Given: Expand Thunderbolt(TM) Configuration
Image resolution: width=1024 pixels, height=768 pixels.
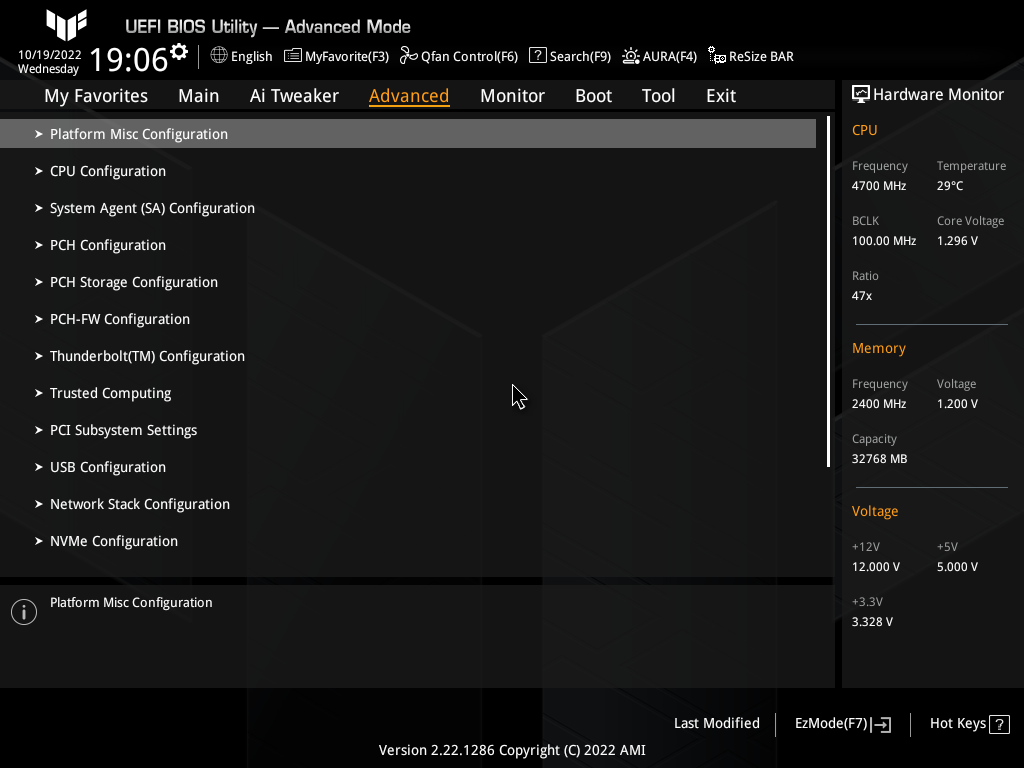Looking at the screenshot, I should (x=147, y=355).
